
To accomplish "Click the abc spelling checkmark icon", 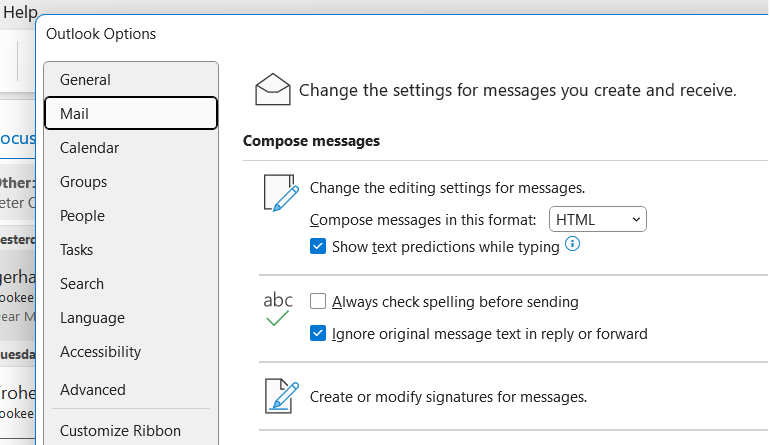I will pyautogui.click(x=278, y=309).
